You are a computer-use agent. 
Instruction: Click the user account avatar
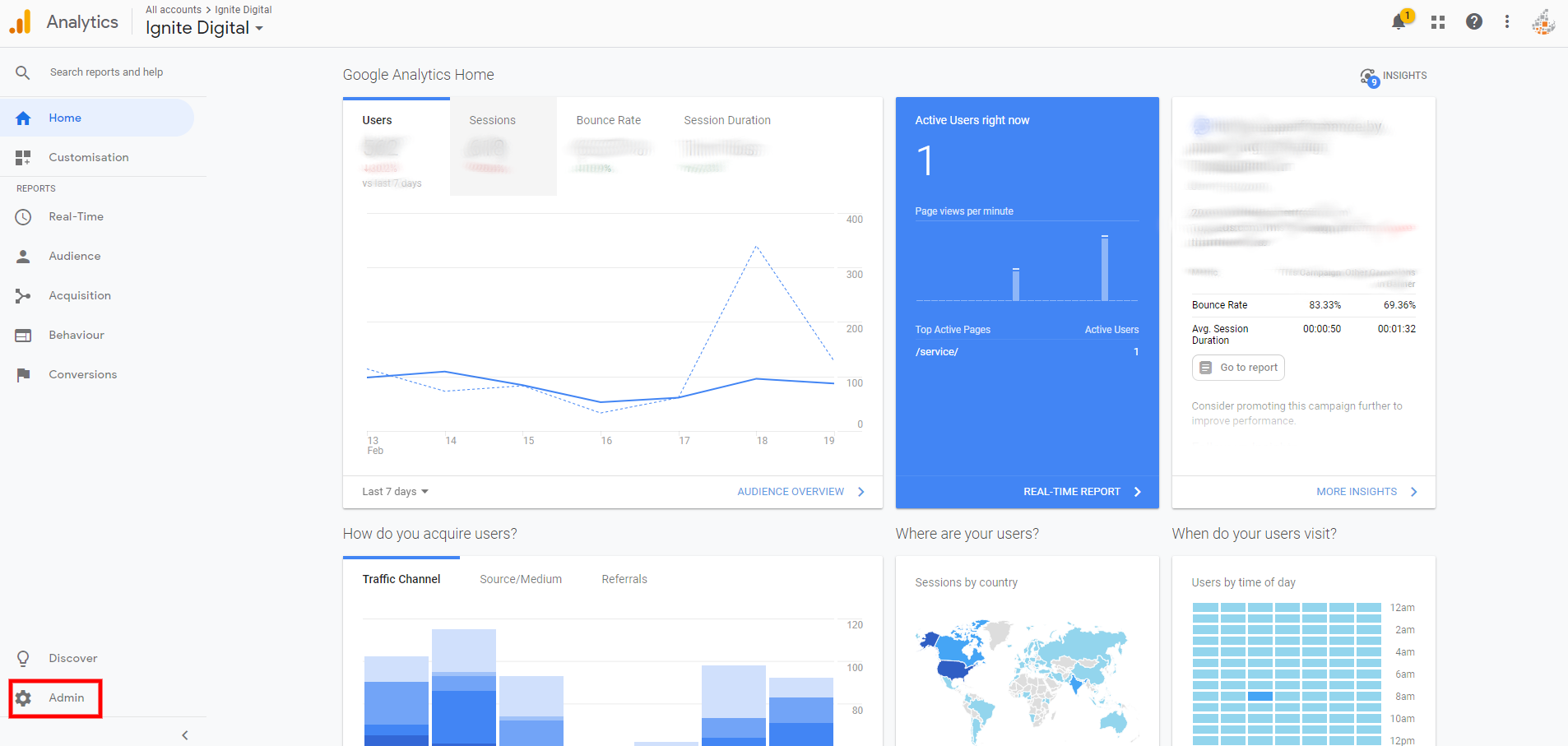(x=1542, y=22)
